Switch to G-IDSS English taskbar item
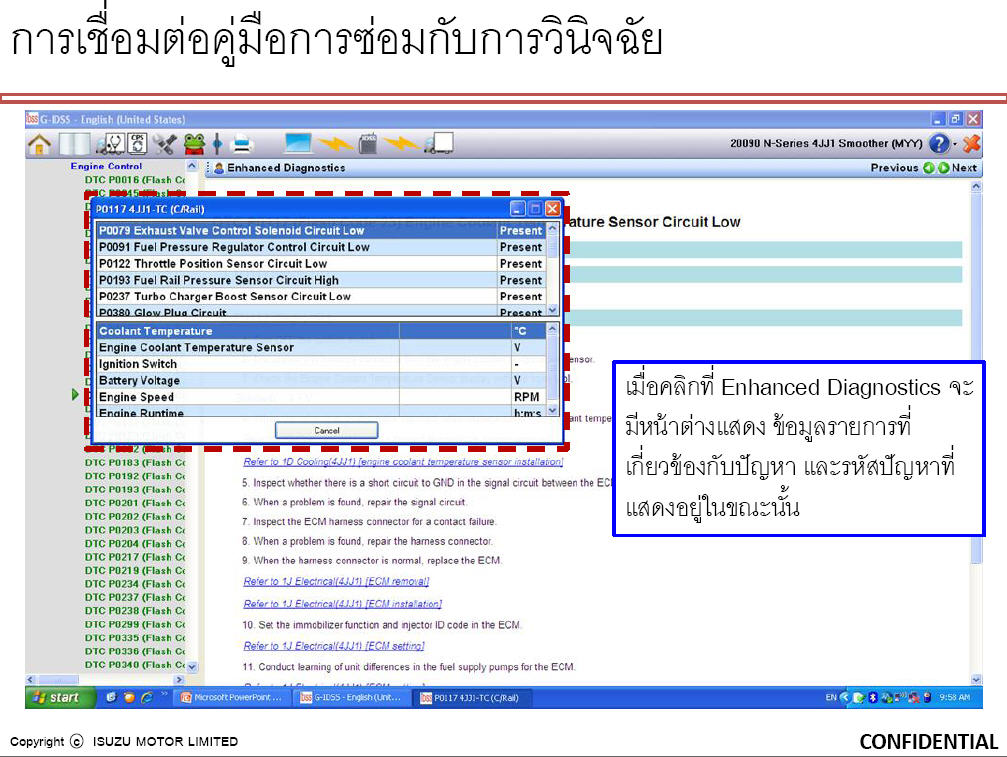Screen dimensions: 1007x757 [x=351, y=697]
